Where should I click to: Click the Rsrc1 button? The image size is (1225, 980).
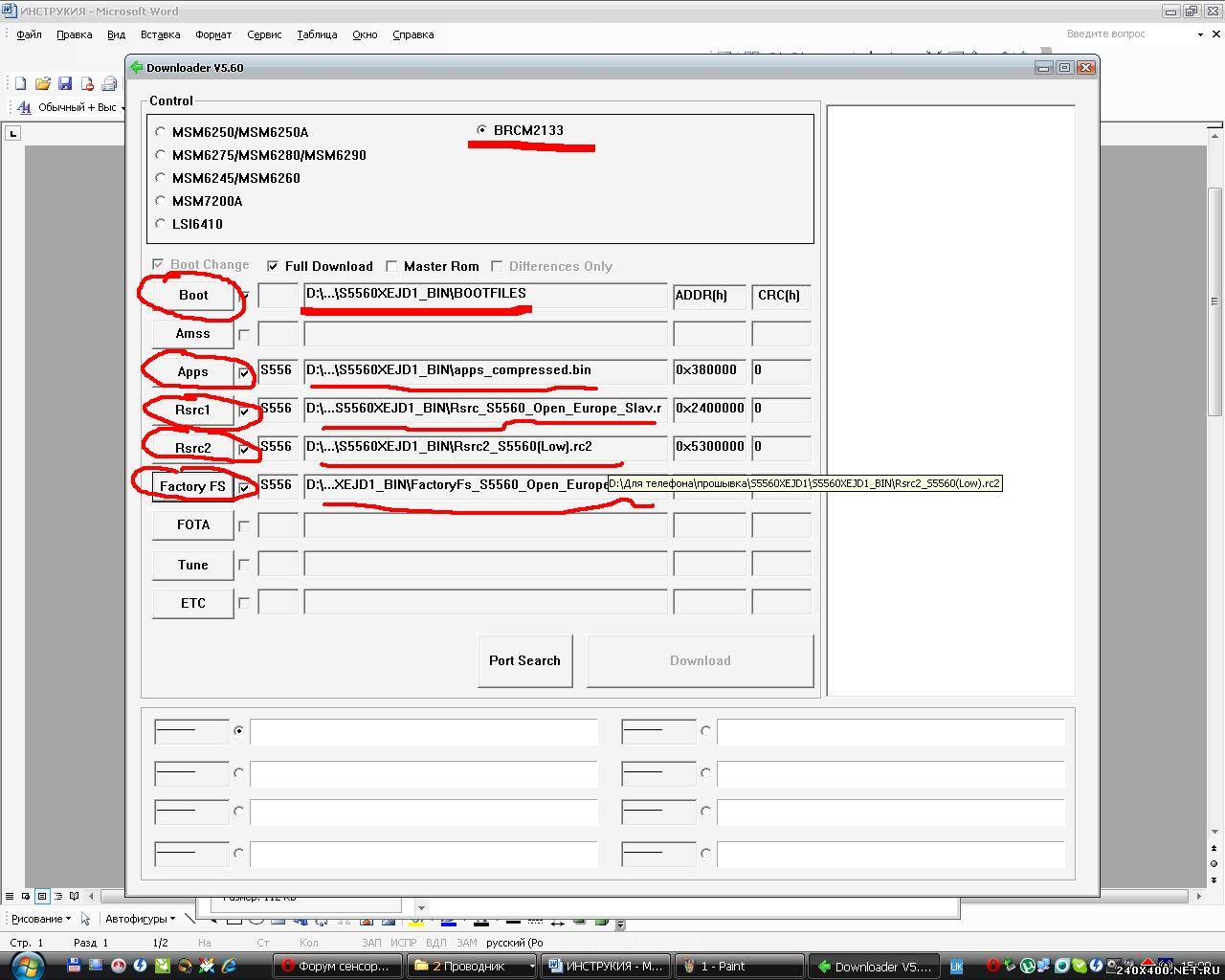coord(193,410)
